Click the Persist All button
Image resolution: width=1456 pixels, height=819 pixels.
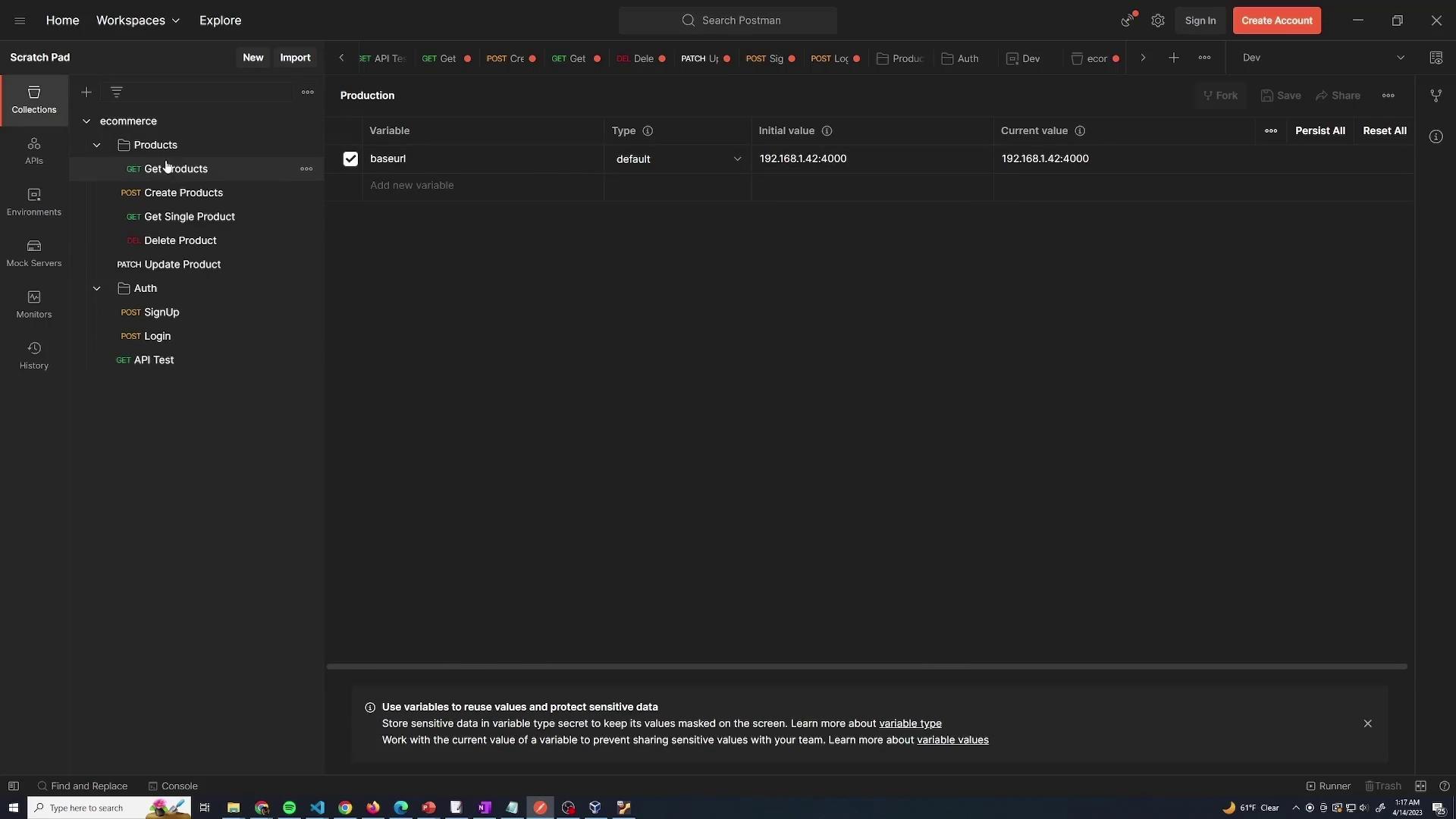click(1319, 130)
